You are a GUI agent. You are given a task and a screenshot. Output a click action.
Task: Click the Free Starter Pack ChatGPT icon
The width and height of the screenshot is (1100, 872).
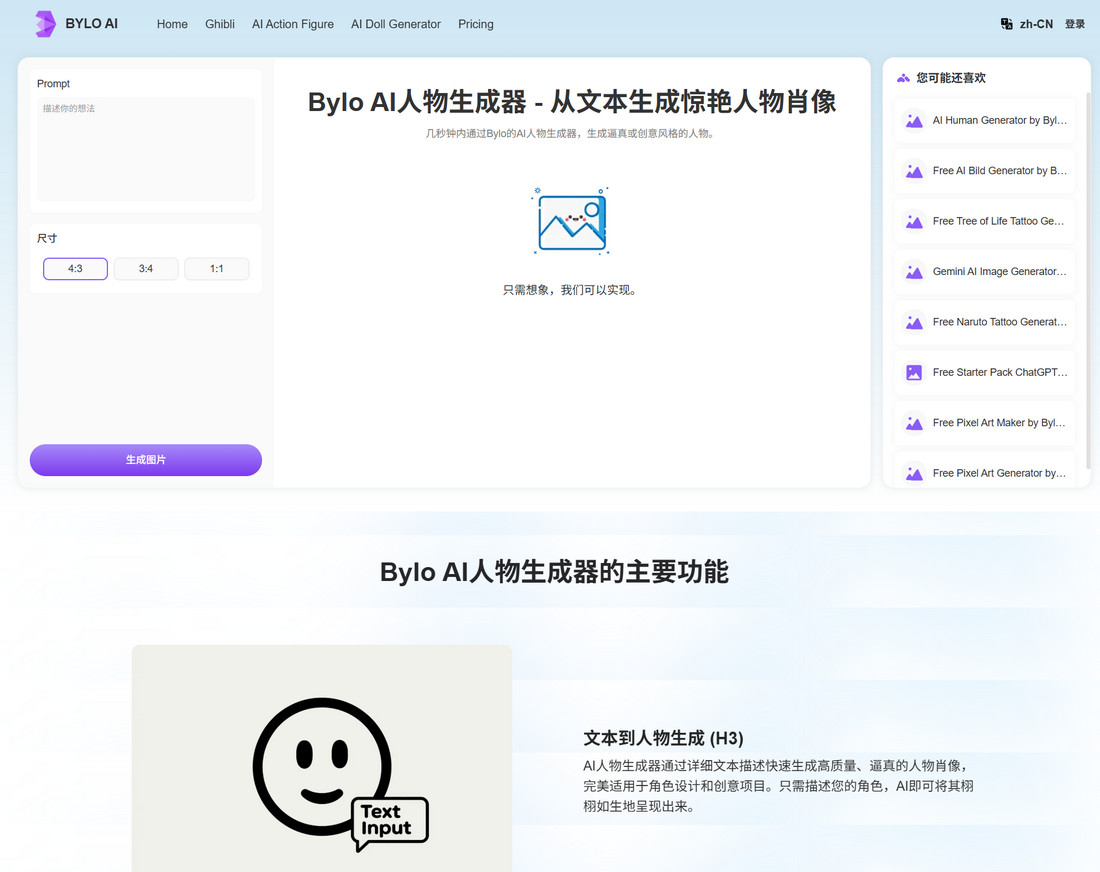(x=914, y=373)
